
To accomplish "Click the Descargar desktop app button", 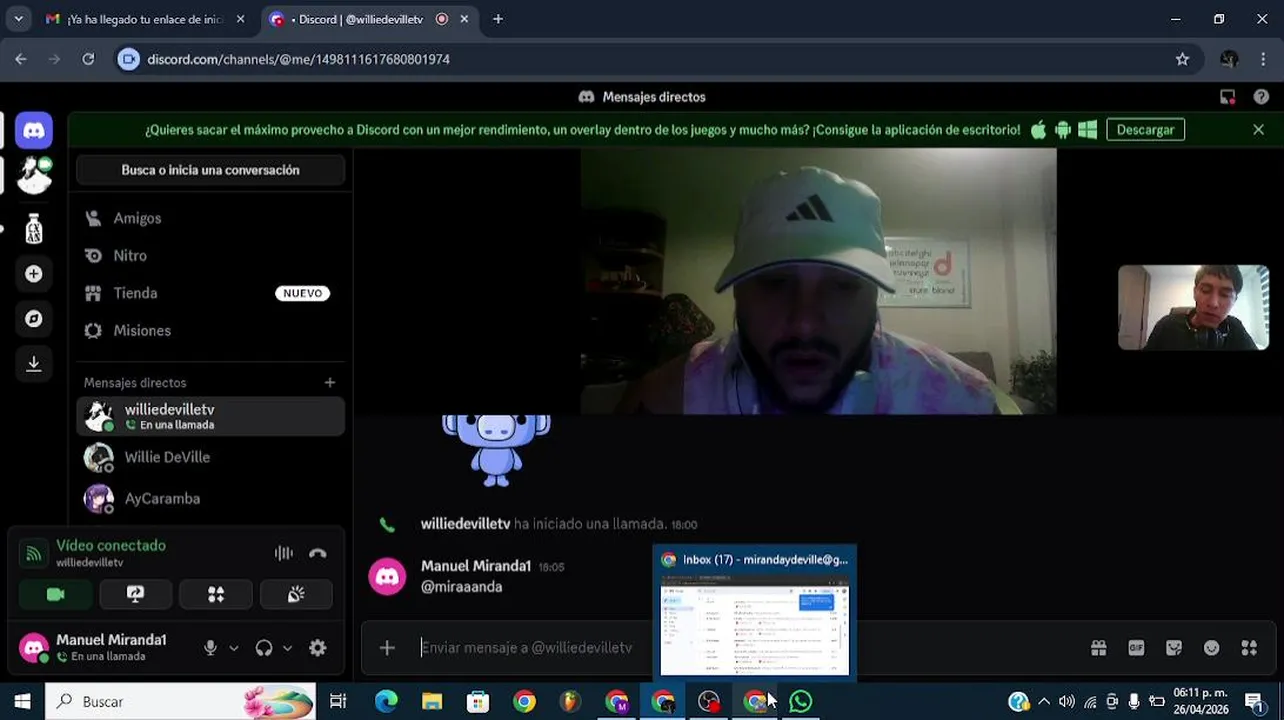I will (x=1145, y=130).
